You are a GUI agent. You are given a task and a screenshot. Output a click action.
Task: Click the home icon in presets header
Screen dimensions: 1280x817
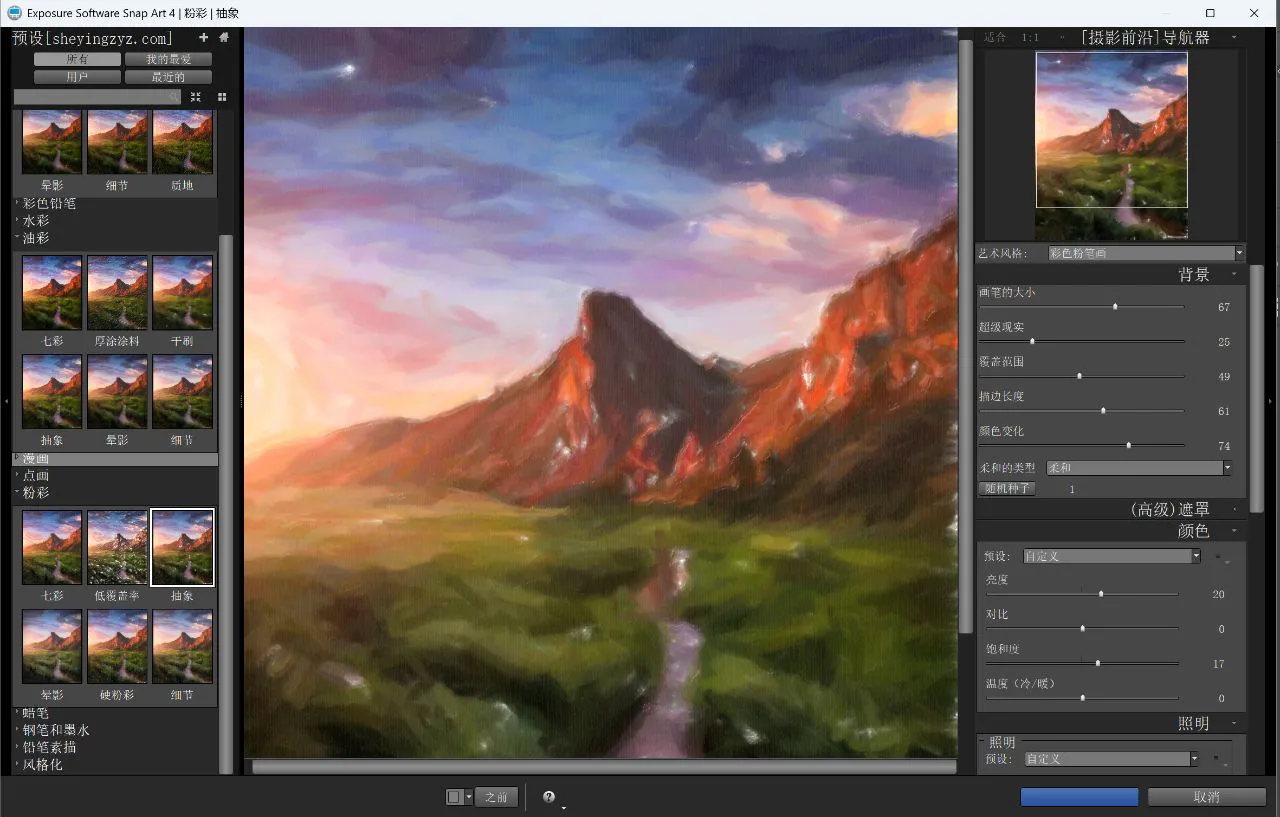point(223,38)
